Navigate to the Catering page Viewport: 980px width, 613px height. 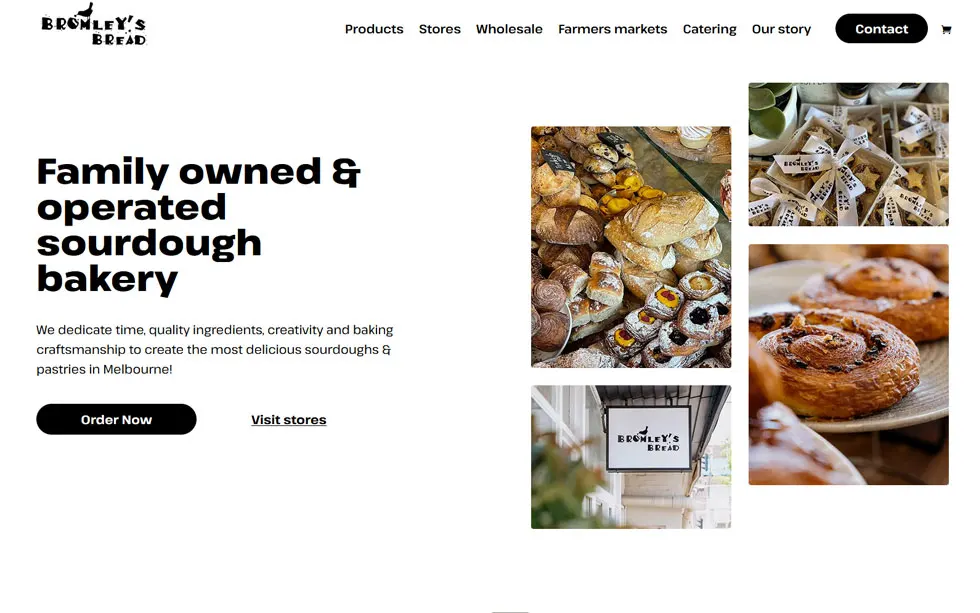pos(709,29)
